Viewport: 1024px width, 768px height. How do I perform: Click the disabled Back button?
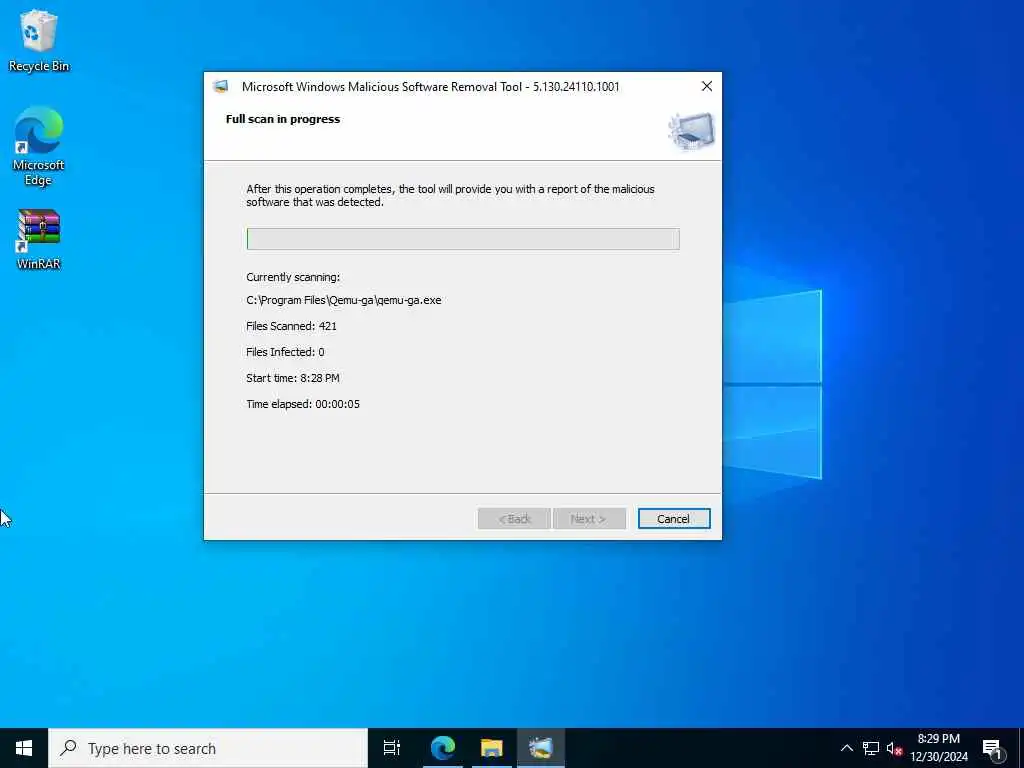coord(514,519)
